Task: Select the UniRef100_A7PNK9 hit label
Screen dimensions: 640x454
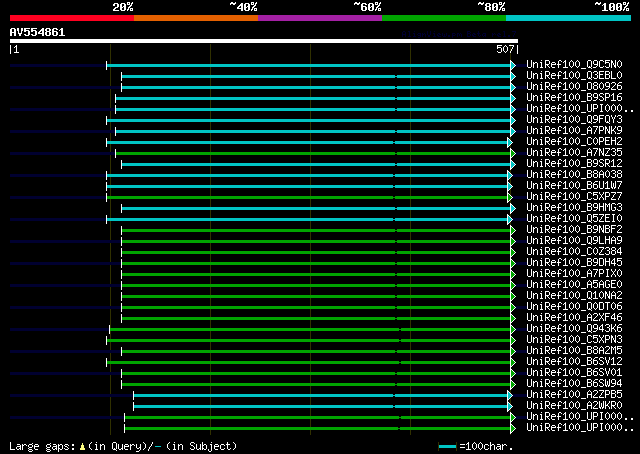Action: [x=574, y=131]
